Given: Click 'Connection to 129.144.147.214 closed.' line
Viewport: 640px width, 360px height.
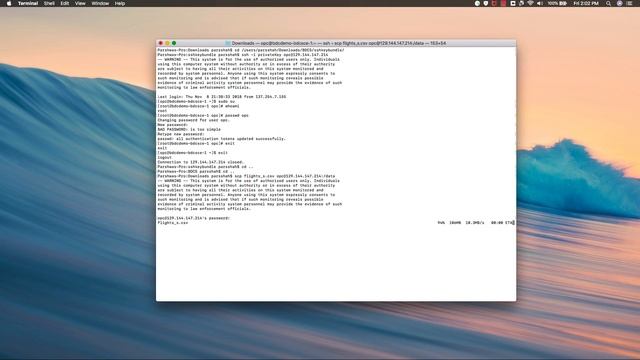Looking at the screenshot, I should click(200, 162).
